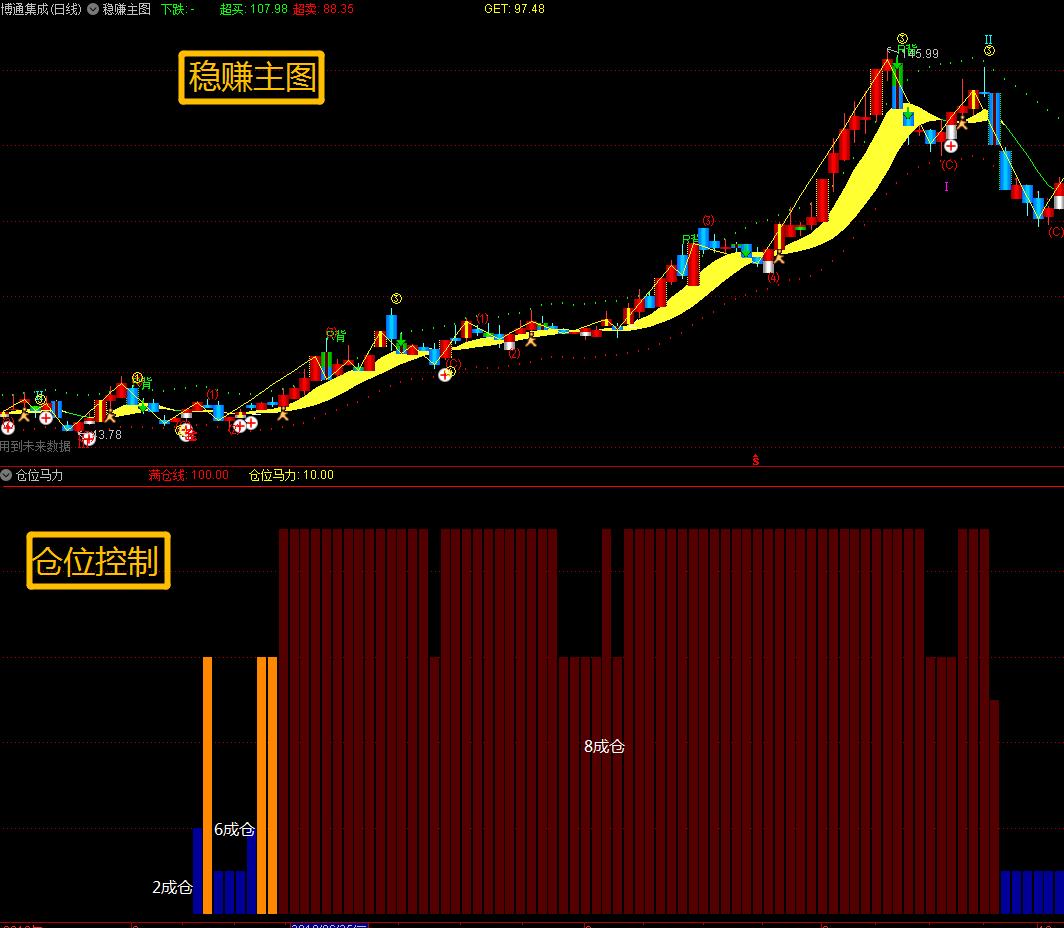Click the 满仓线: 100.00 readout
This screenshot has width=1064, height=928.
pyautogui.click(x=189, y=475)
